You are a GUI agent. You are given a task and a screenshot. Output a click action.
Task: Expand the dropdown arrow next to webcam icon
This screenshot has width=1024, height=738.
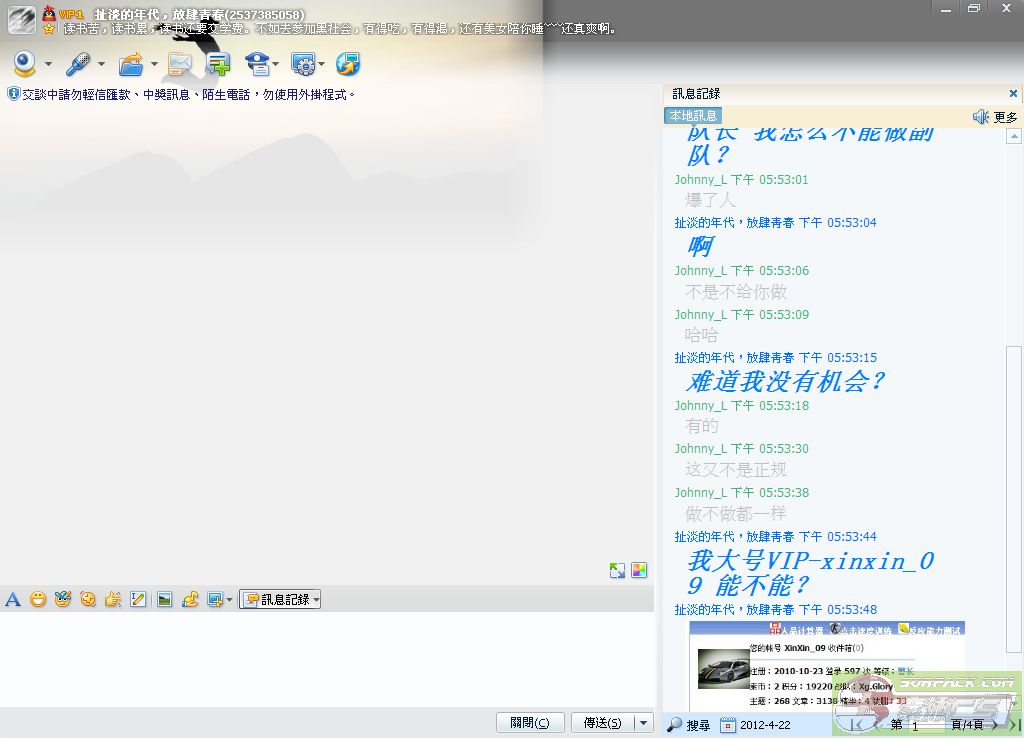(48, 66)
